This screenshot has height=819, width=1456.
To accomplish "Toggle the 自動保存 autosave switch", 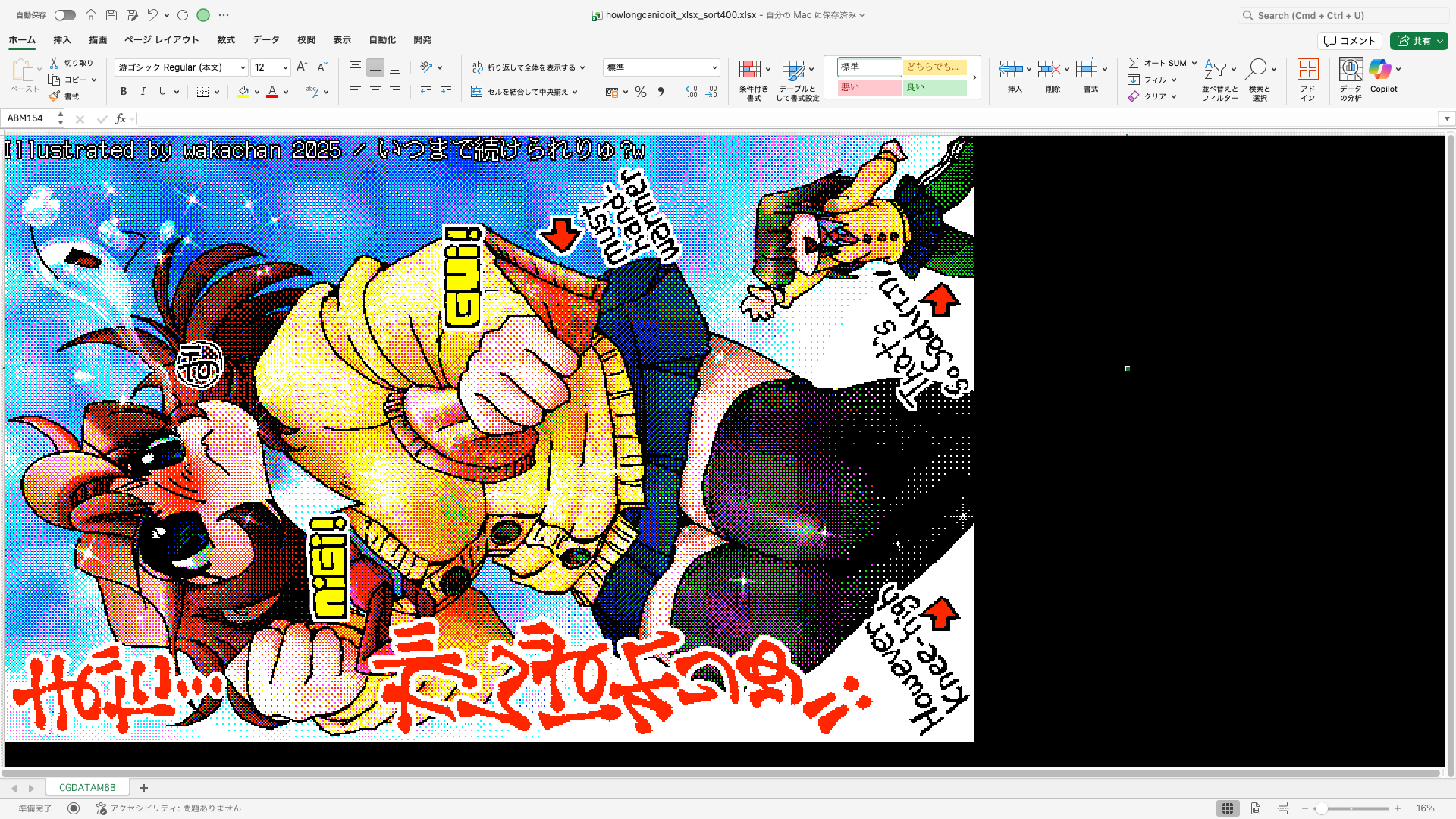I will pyautogui.click(x=64, y=14).
